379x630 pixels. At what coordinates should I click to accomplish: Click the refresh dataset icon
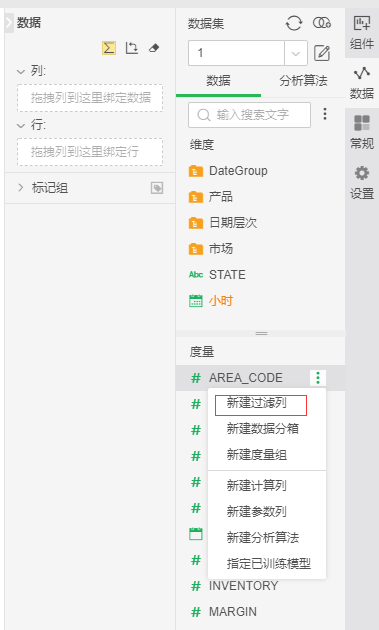click(294, 23)
